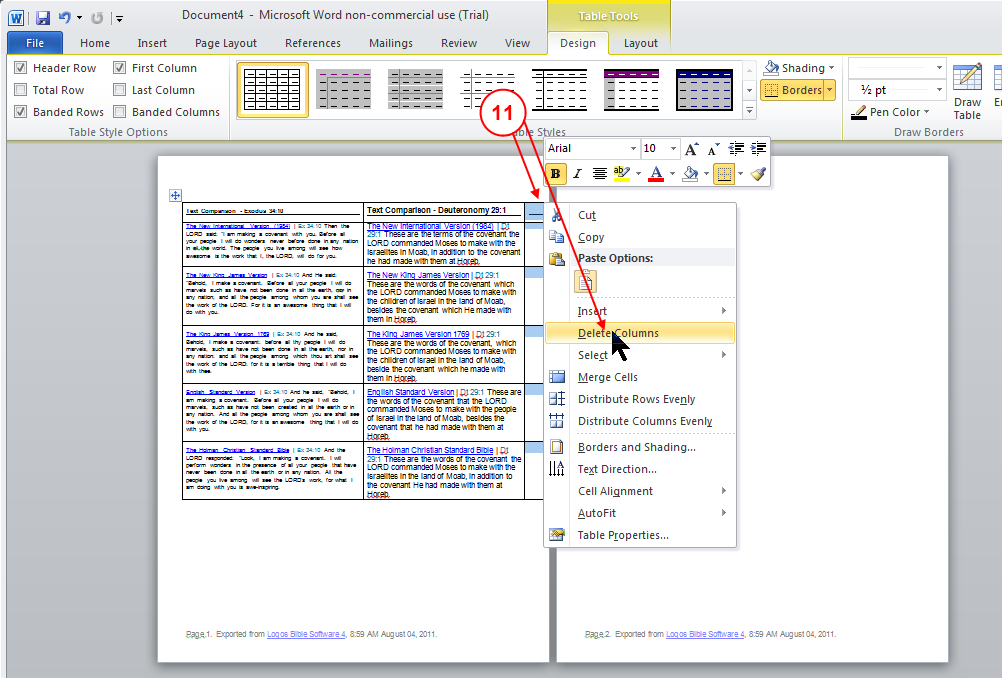The image size is (1002, 678).
Task: Follow the Logos Bible Software 4 link on page 2
Action: pyautogui.click(x=705, y=634)
